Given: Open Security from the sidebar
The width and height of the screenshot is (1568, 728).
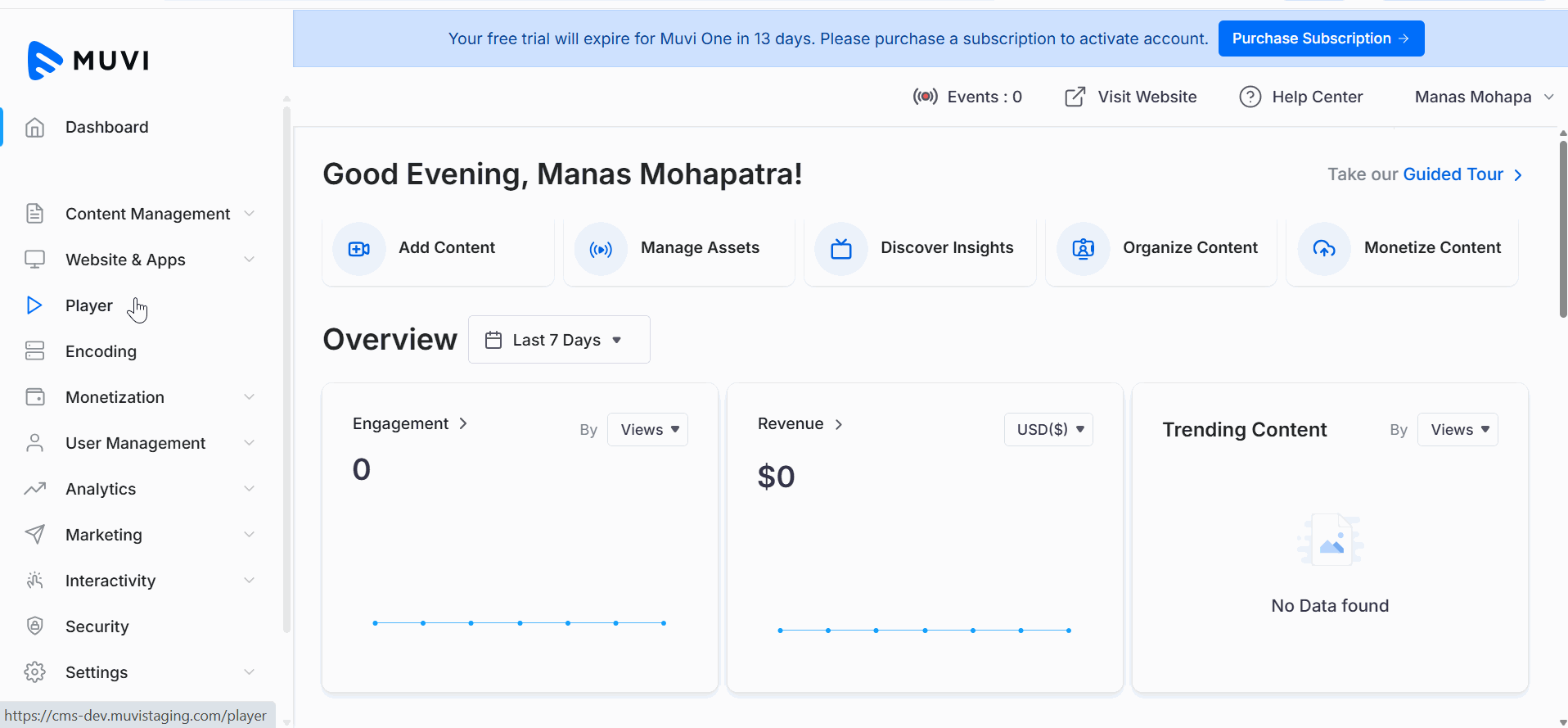Looking at the screenshot, I should 97,626.
